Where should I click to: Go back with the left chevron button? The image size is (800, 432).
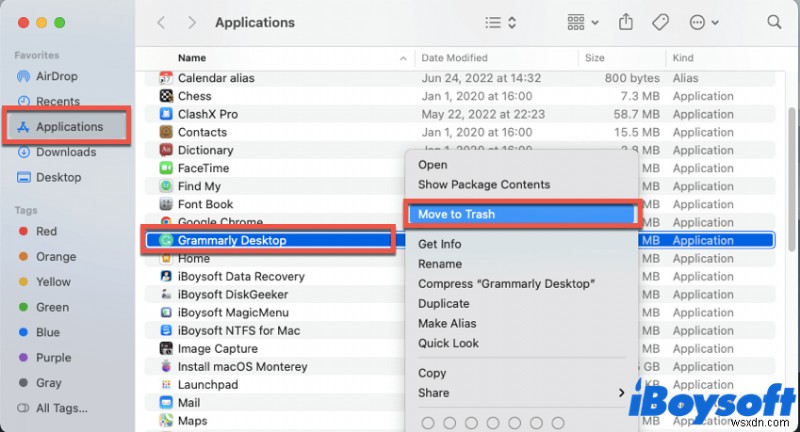(x=161, y=22)
